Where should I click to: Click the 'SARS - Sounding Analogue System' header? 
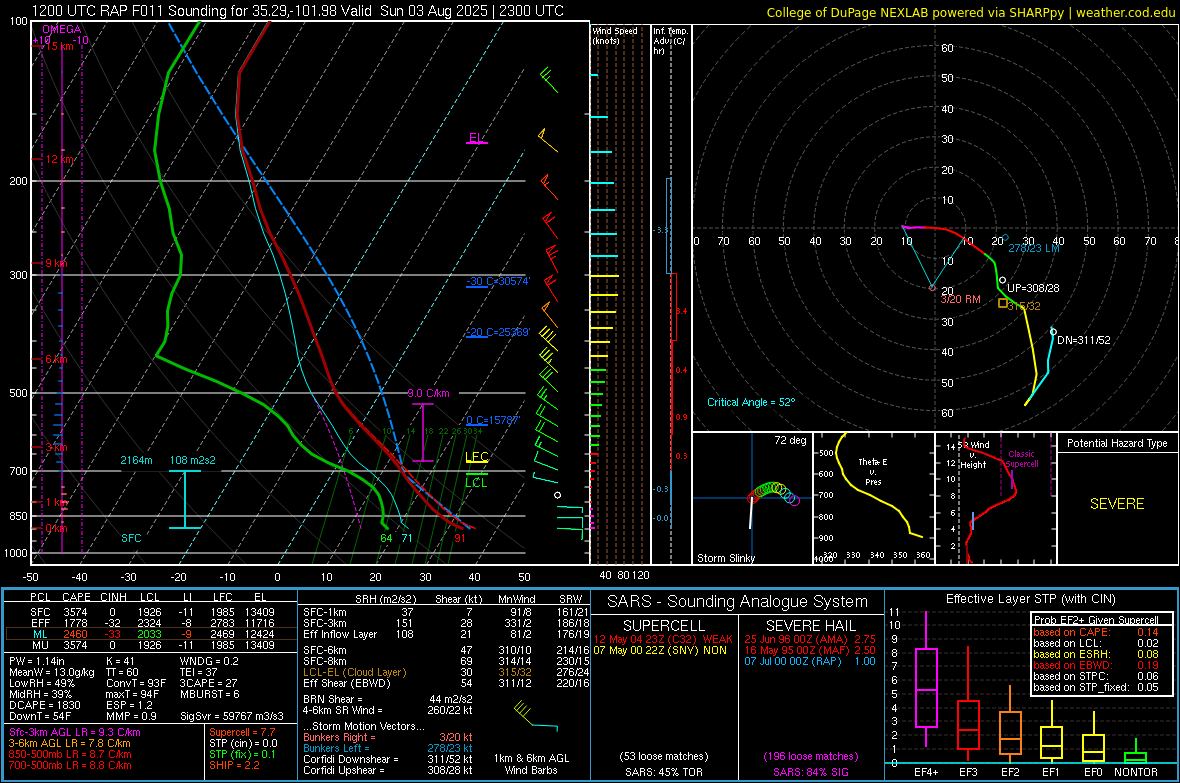tap(738, 602)
